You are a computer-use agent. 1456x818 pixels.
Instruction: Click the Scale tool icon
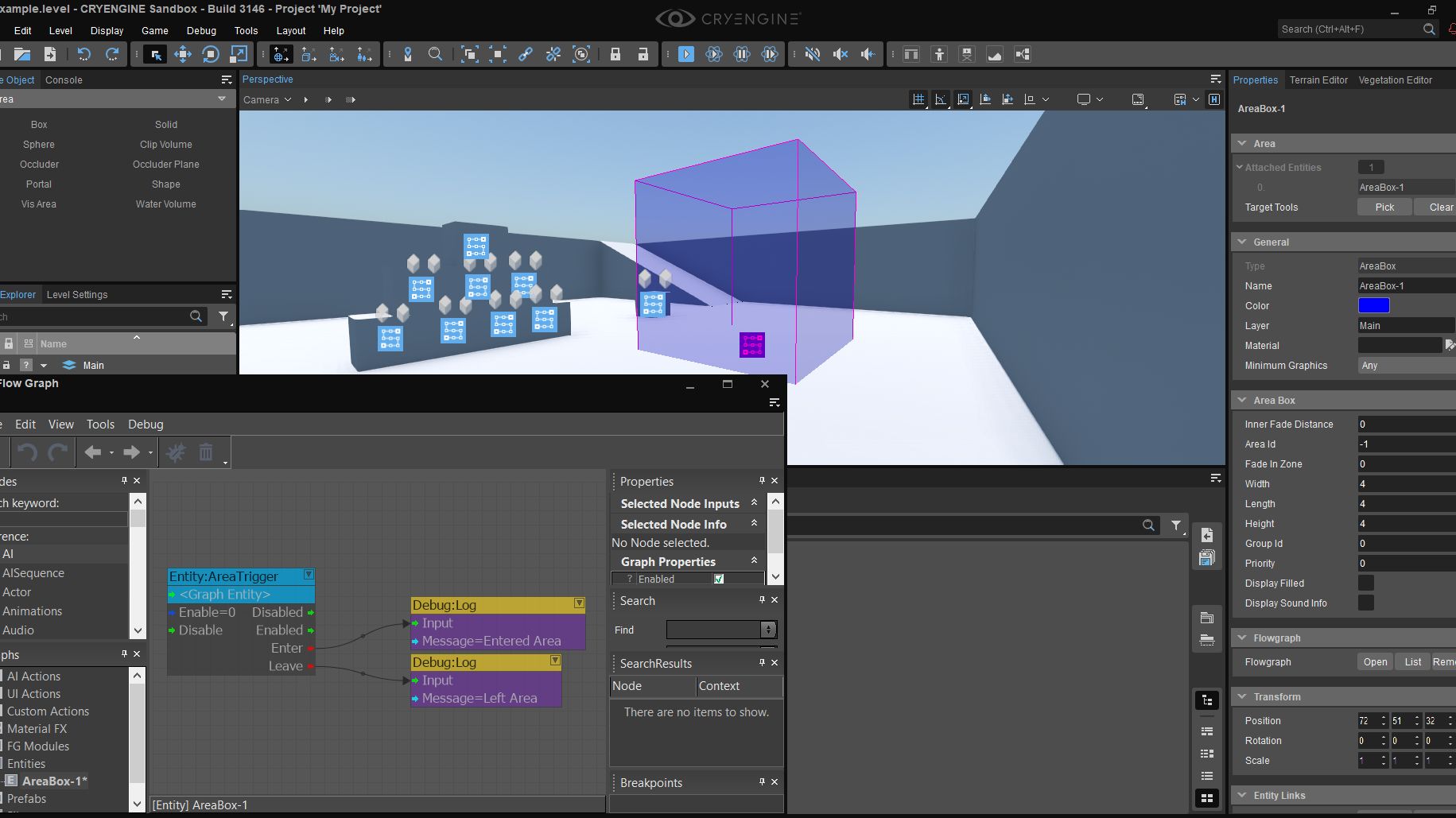[x=239, y=54]
